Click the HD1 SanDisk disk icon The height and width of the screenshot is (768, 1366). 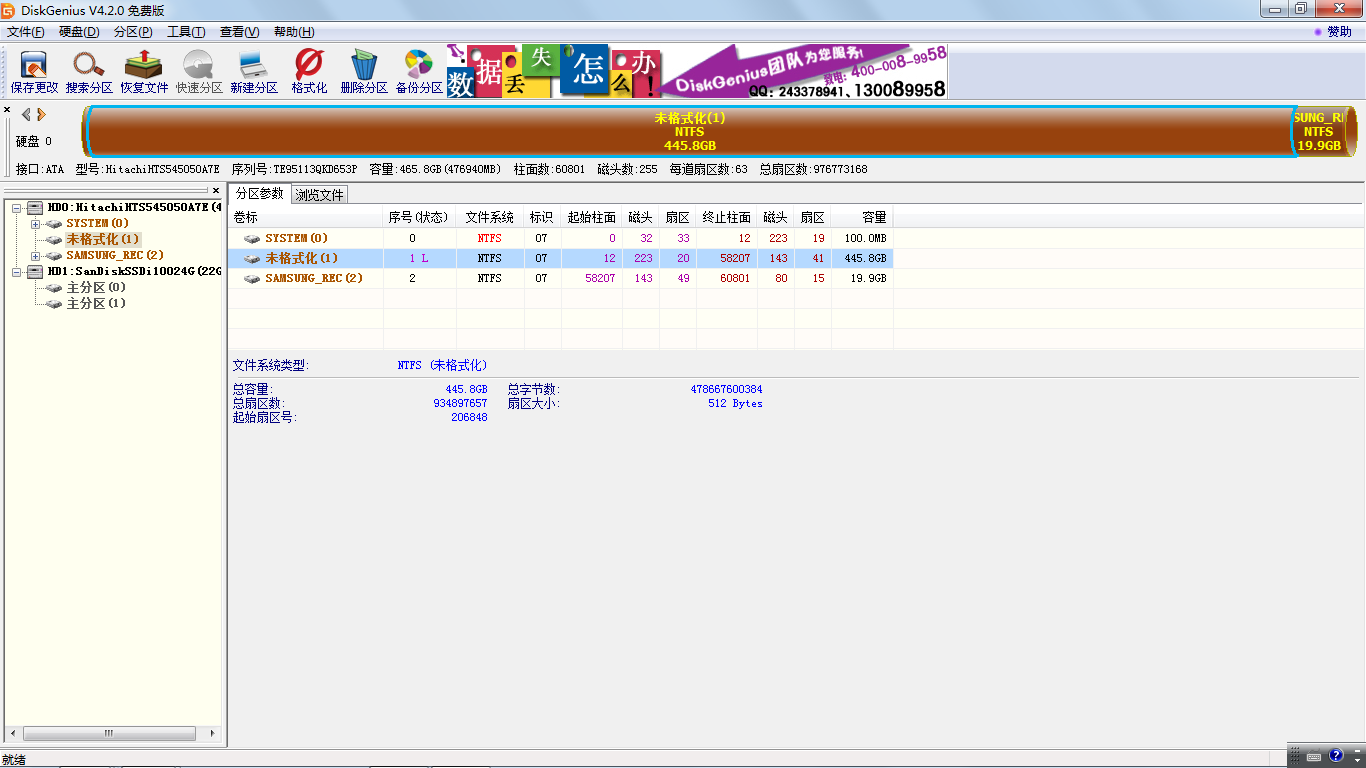coord(35,271)
